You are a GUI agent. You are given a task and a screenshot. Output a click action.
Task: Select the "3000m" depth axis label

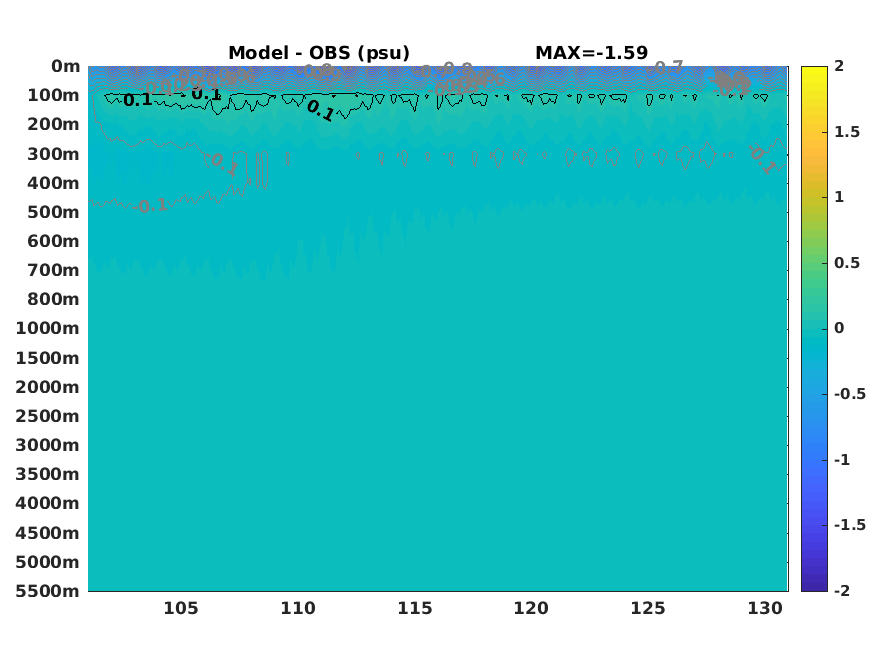click(47, 445)
